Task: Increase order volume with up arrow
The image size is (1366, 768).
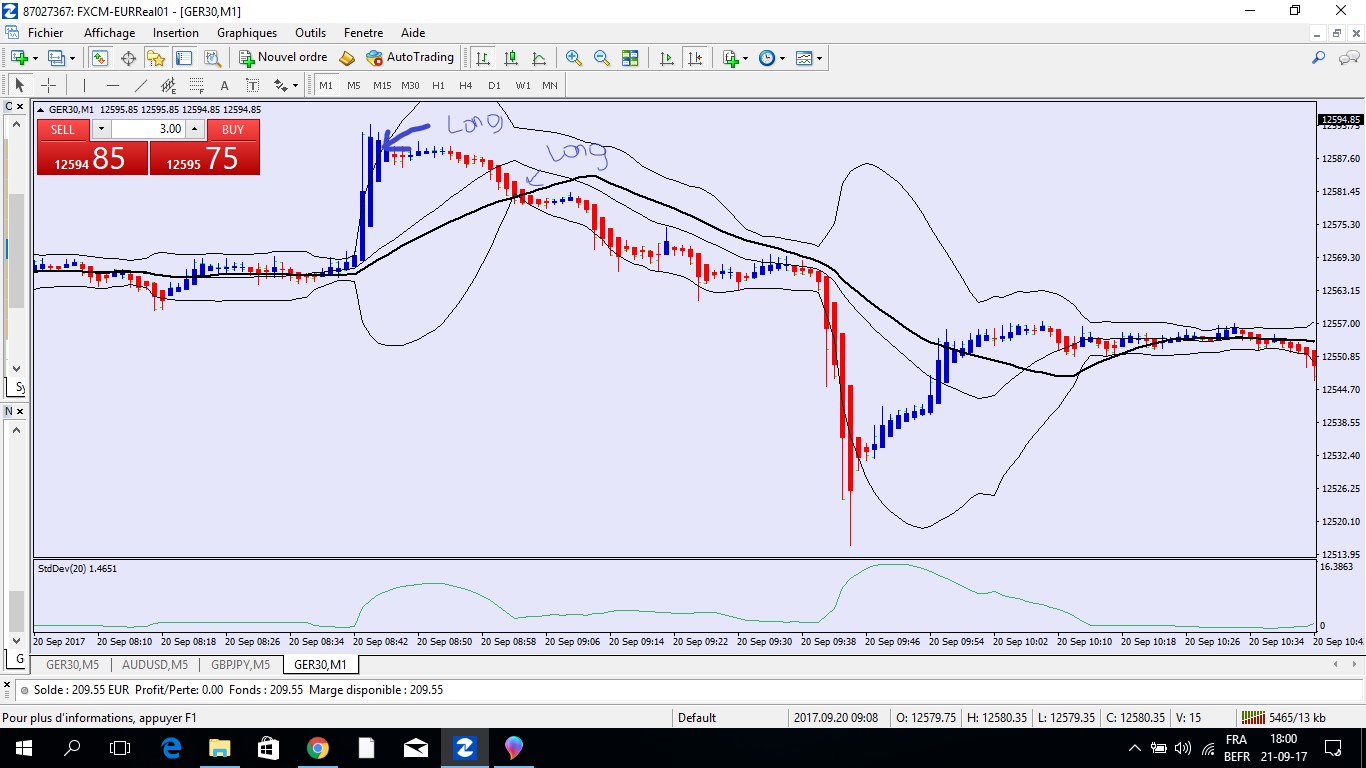Action: click(x=195, y=129)
